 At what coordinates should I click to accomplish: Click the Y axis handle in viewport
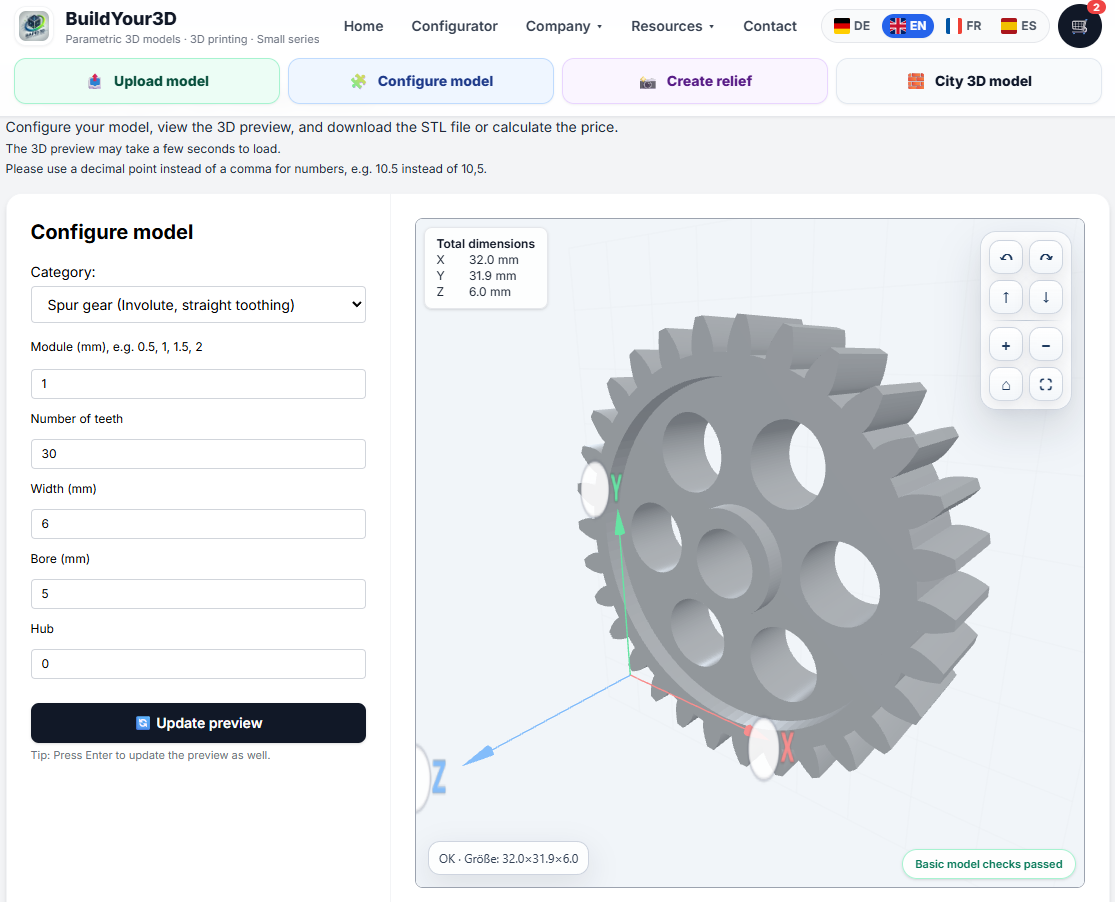point(595,489)
